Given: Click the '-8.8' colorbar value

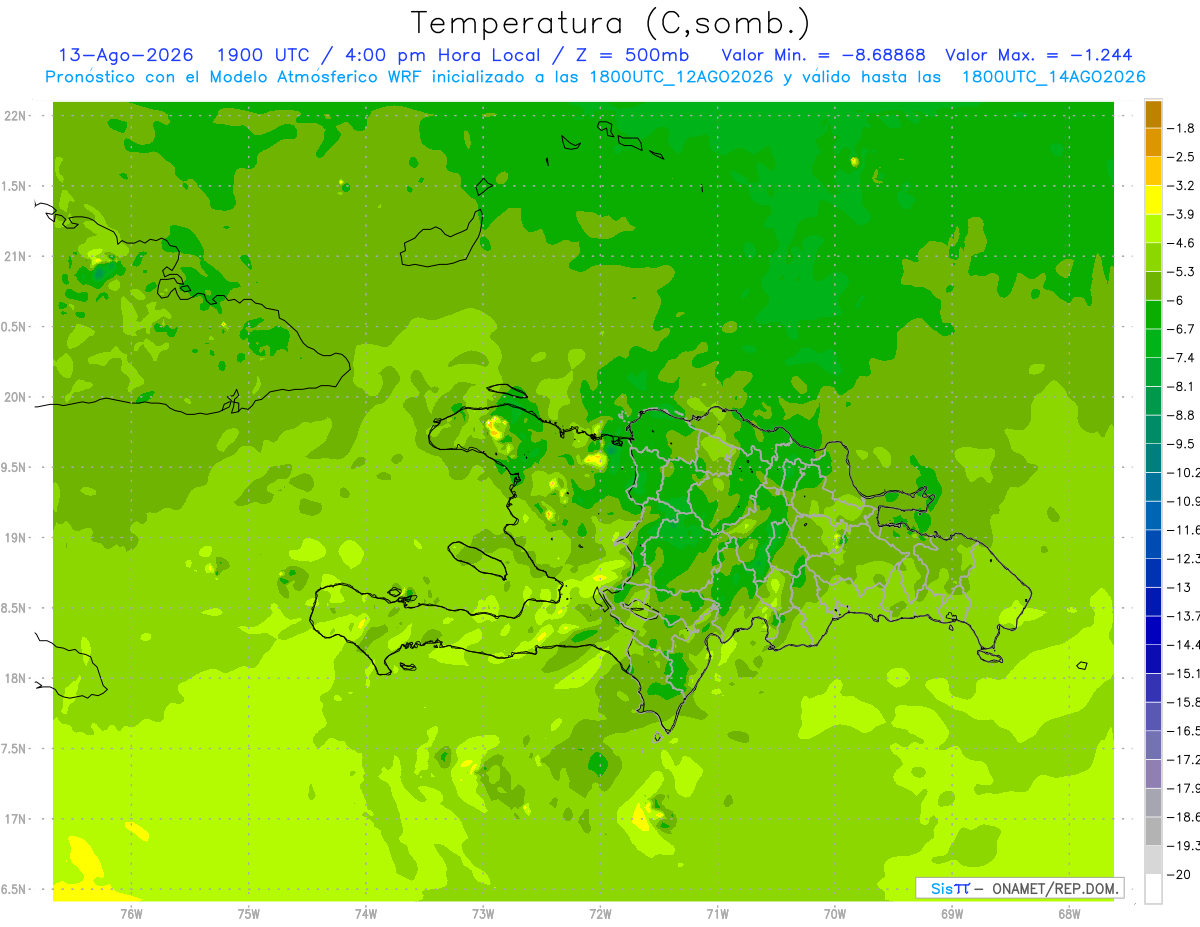Looking at the screenshot, I should [x=1181, y=415].
